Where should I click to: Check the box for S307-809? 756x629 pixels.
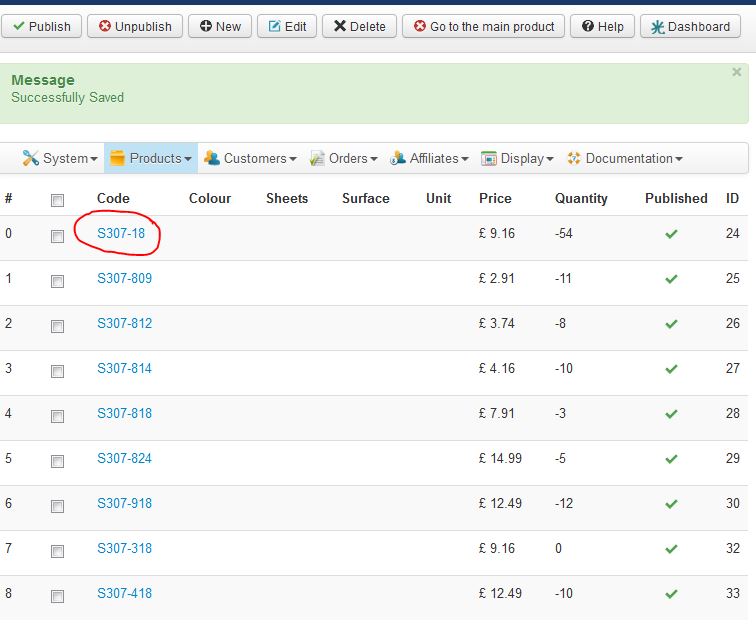57,281
